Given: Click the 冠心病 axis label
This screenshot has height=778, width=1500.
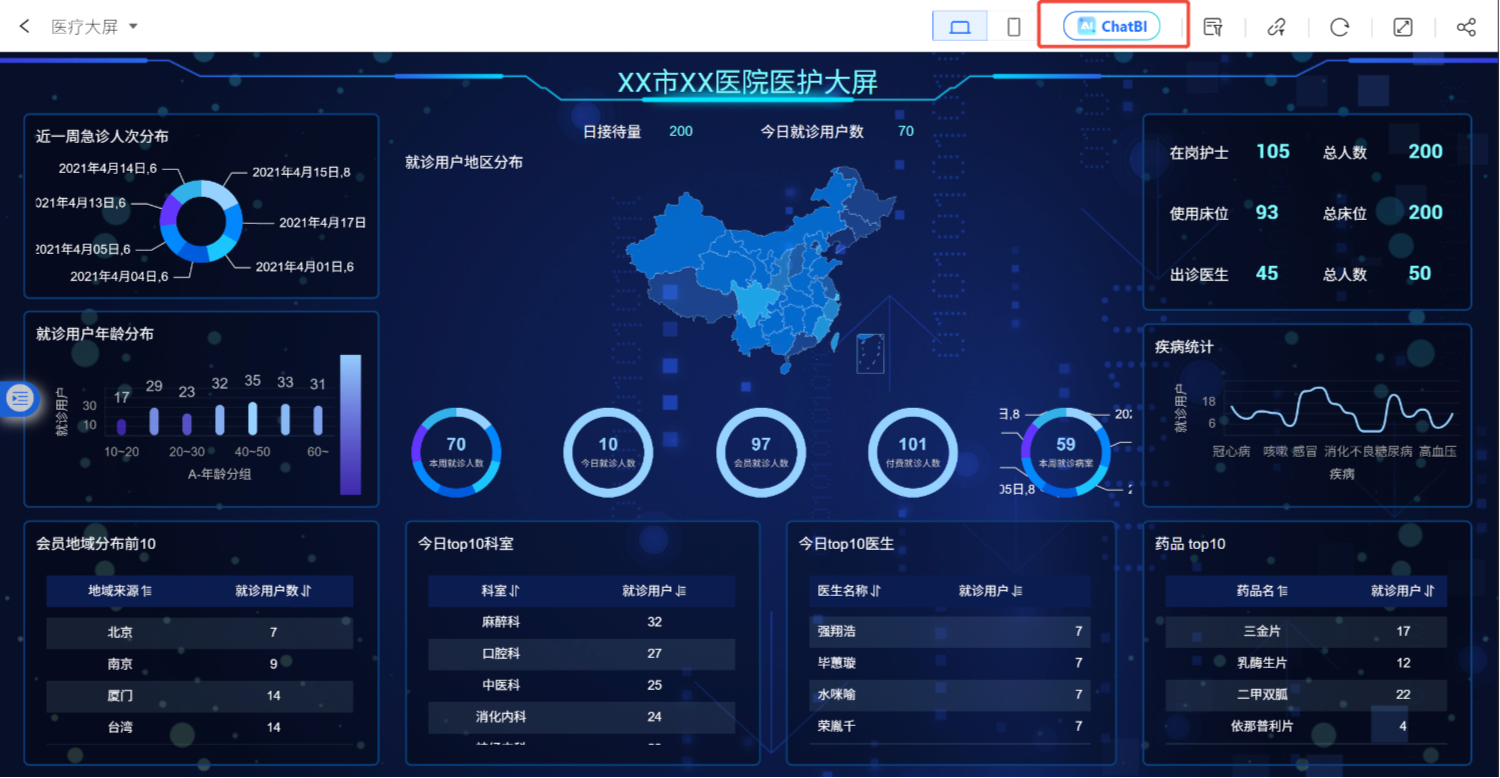Looking at the screenshot, I should (1232, 451).
